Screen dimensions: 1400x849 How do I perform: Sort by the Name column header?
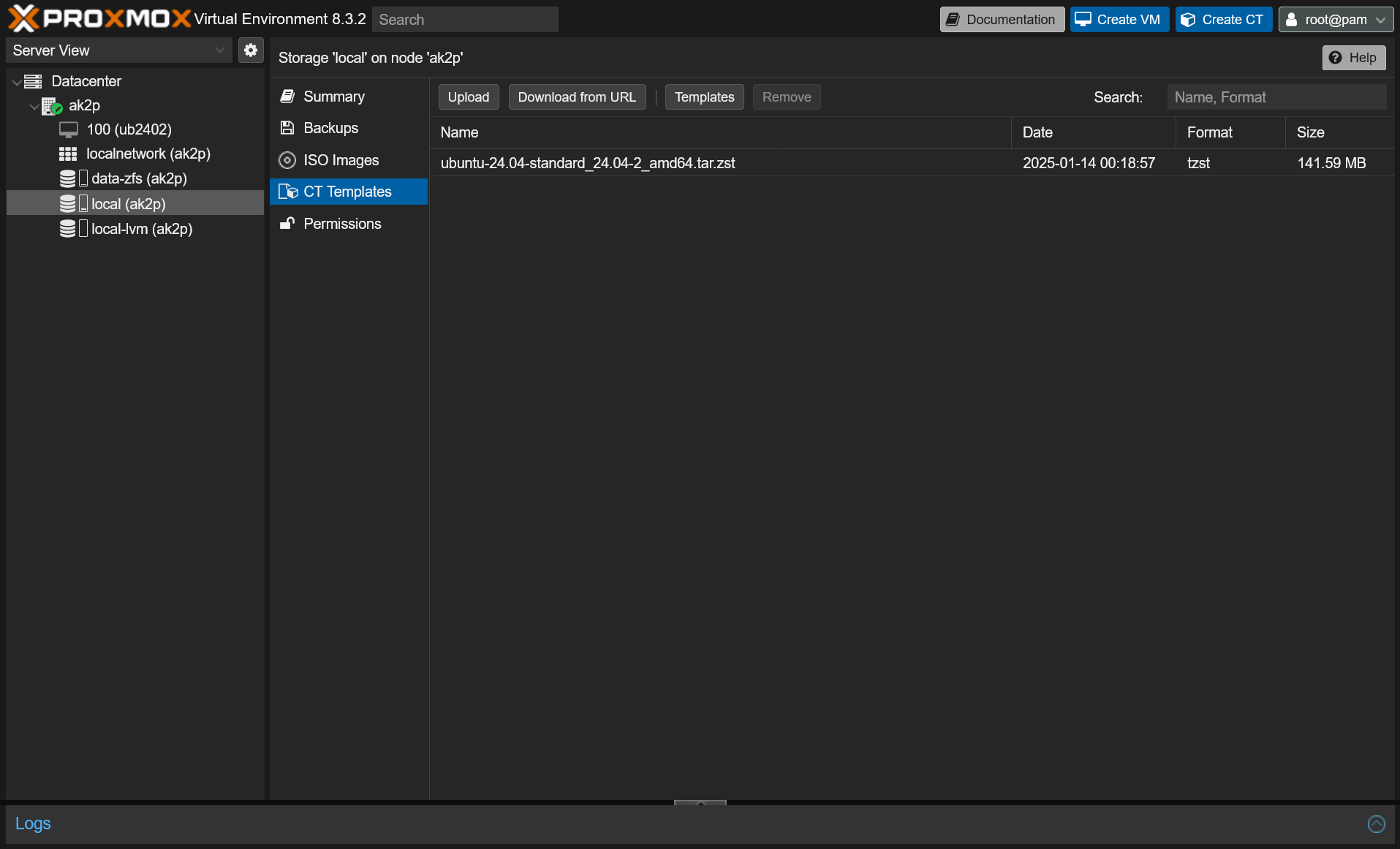tap(720, 132)
